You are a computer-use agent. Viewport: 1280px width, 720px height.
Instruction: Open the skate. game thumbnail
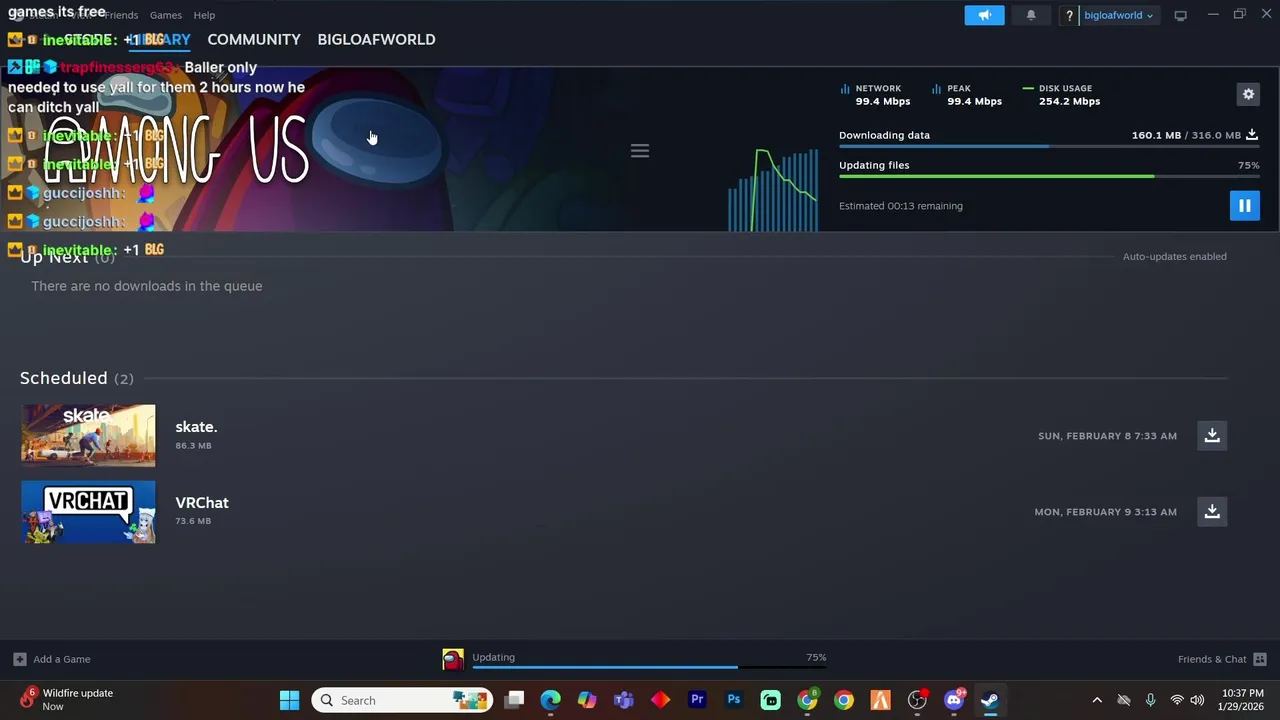[88, 435]
